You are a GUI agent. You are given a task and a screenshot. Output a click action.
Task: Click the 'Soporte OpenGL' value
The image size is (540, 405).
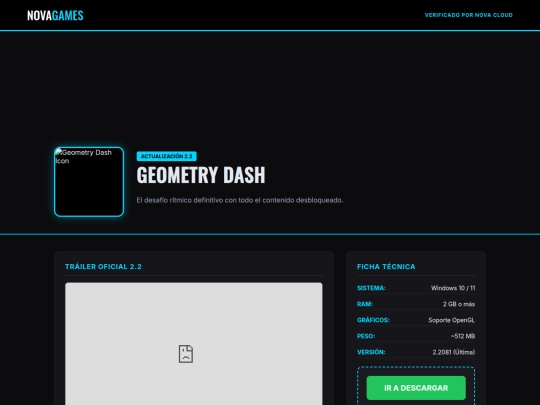click(451, 320)
